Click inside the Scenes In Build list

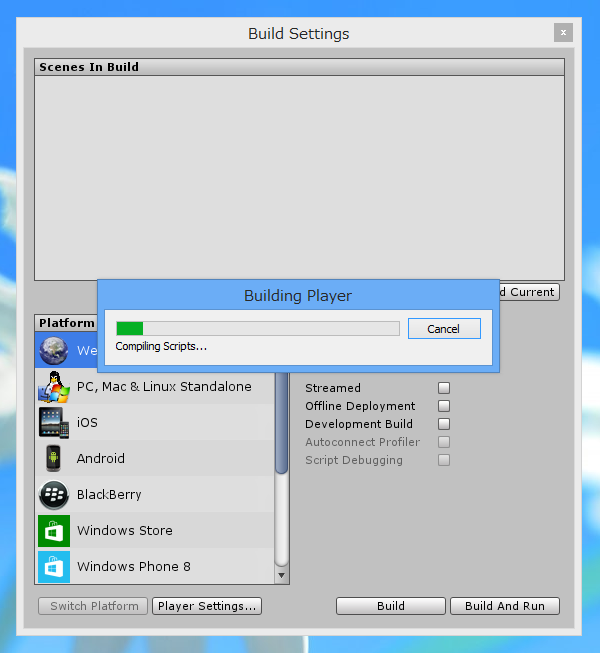[299, 178]
